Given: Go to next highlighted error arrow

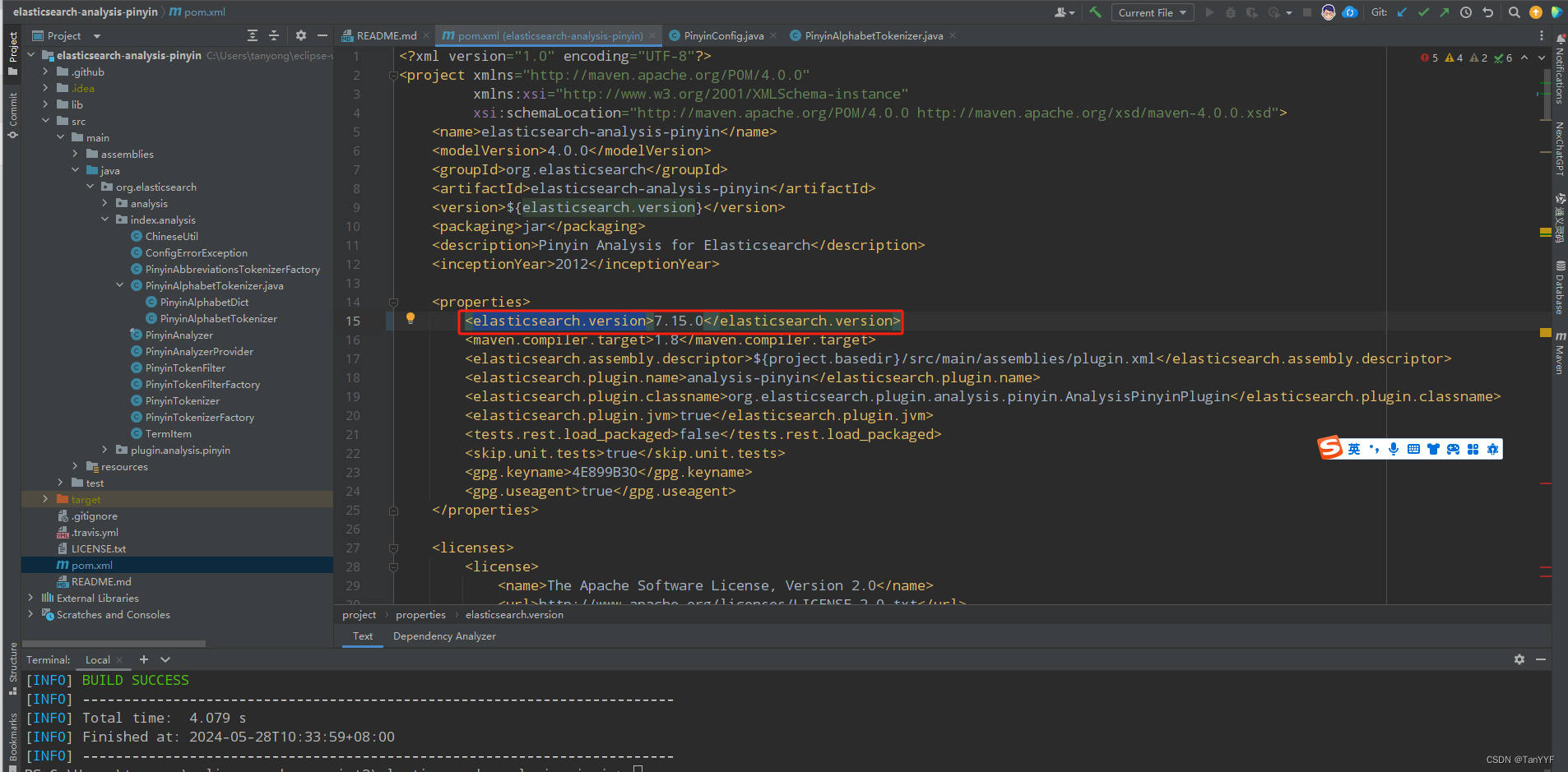Looking at the screenshot, I should (x=1542, y=58).
